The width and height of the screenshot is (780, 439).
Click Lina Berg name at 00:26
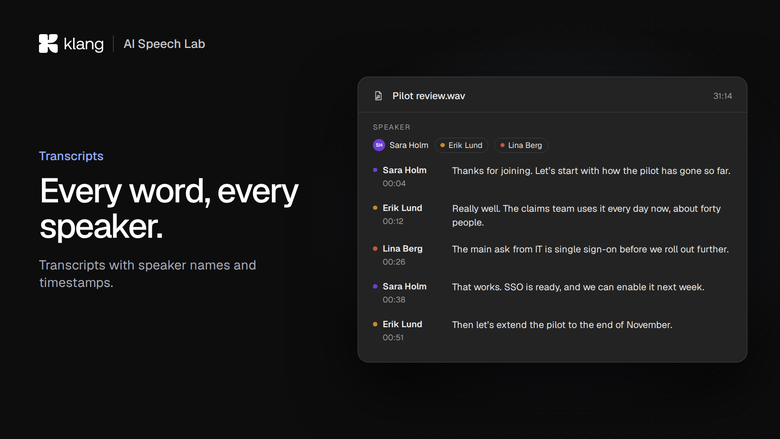click(x=402, y=249)
